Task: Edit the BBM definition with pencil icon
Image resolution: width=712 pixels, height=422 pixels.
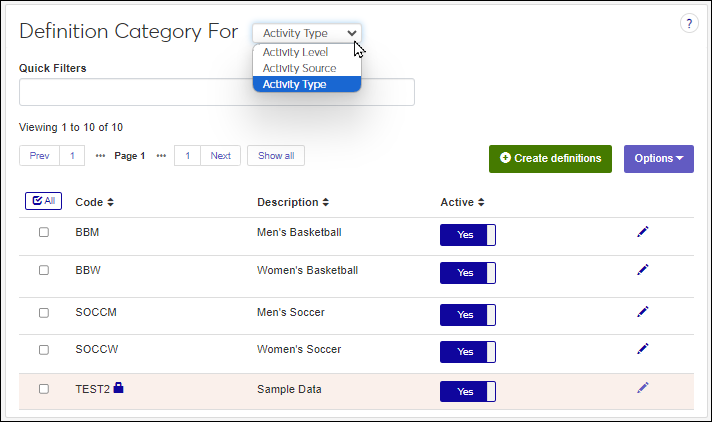Action: tap(643, 232)
